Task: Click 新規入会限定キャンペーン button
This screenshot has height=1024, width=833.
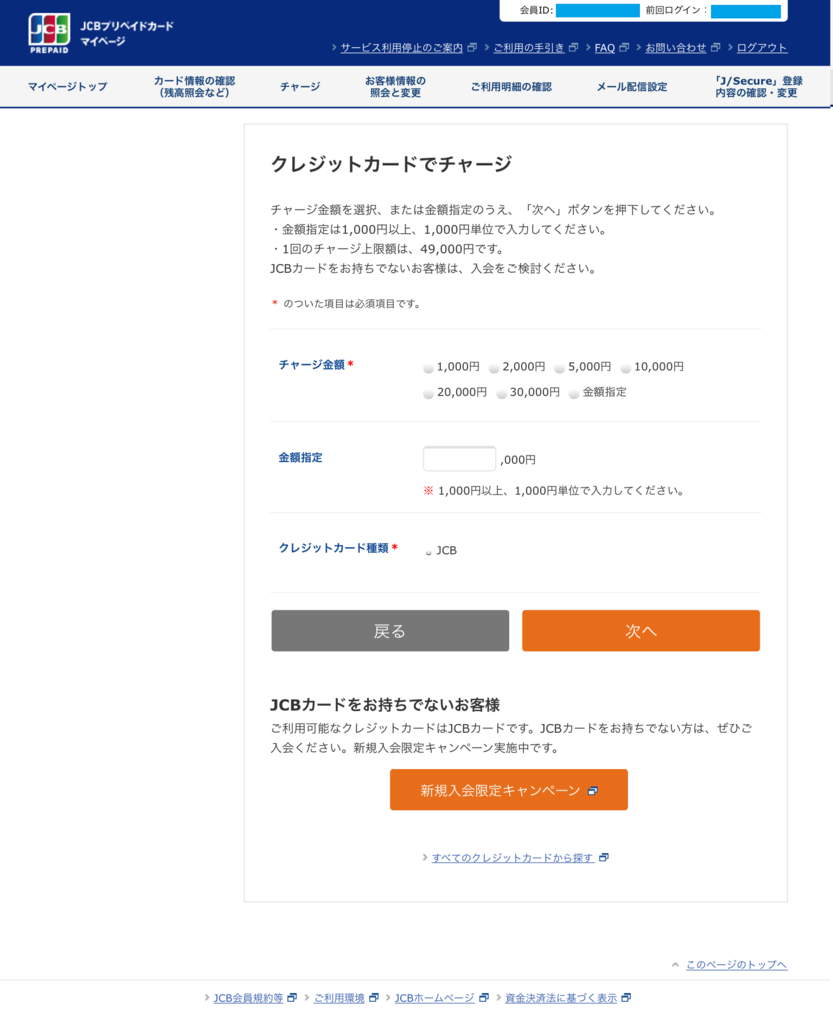Action: click(x=509, y=790)
